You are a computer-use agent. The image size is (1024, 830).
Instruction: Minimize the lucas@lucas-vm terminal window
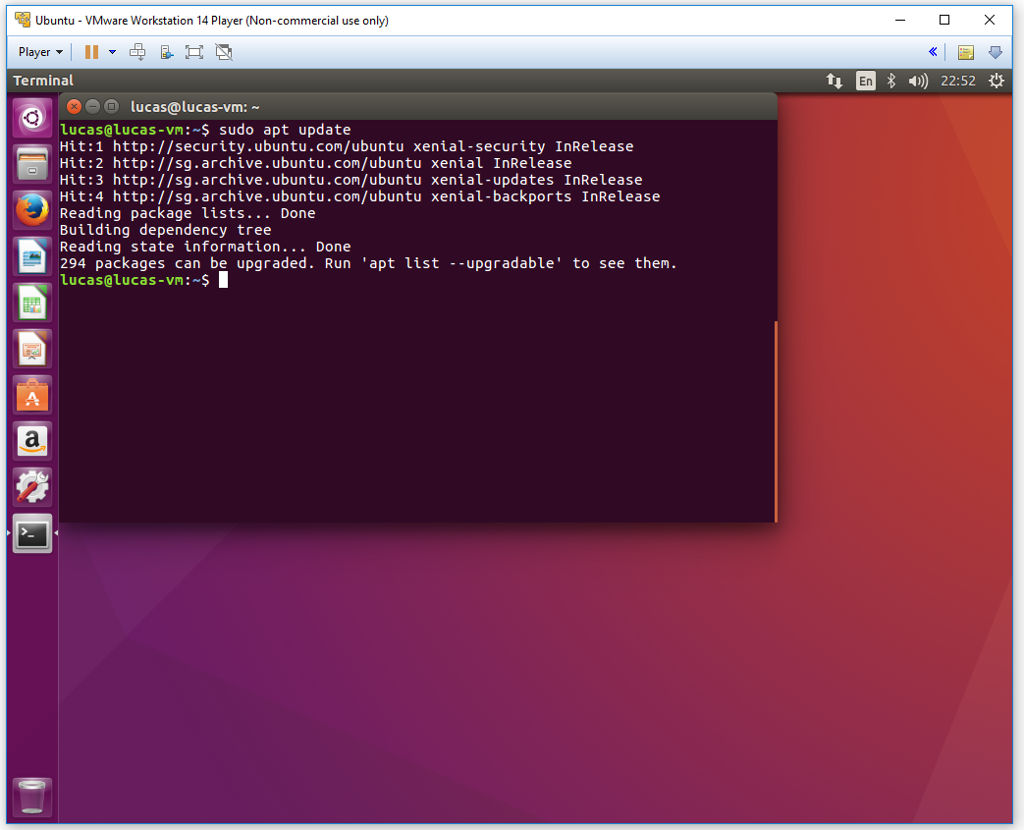tap(93, 106)
